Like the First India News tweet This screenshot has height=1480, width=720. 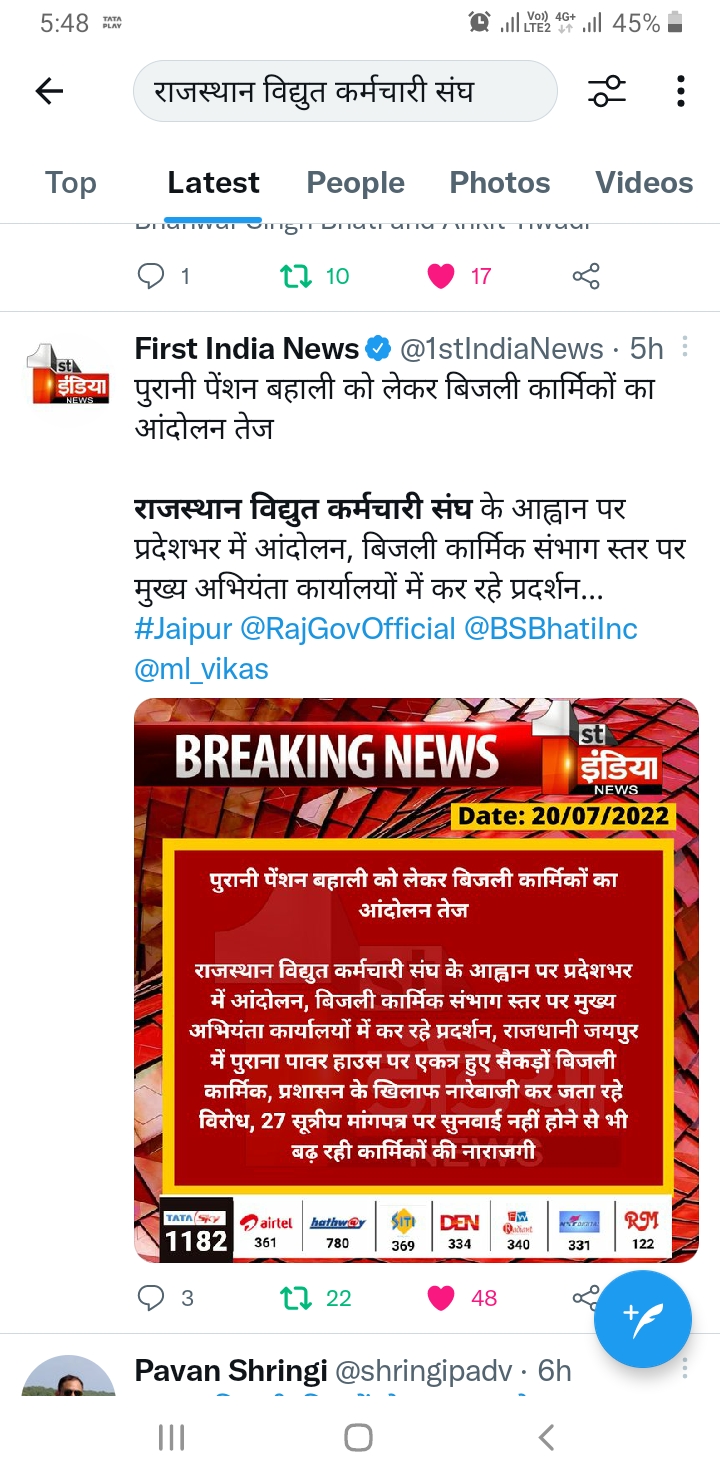point(461,1298)
